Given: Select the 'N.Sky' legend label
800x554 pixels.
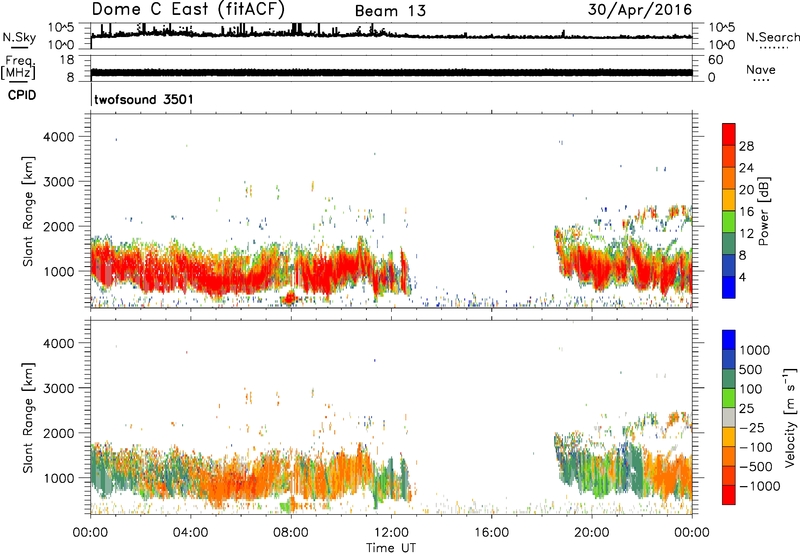Looking at the screenshot, I should point(19,38).
